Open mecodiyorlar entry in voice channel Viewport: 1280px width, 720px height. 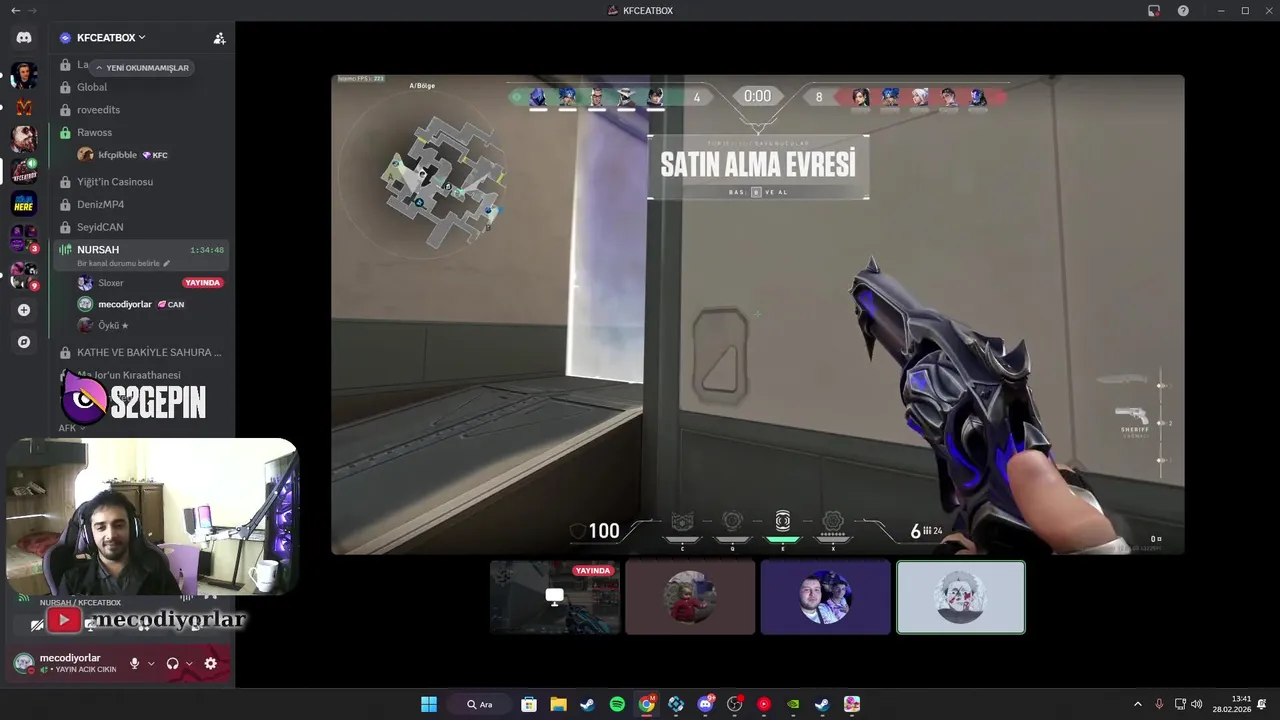[150, 304]
